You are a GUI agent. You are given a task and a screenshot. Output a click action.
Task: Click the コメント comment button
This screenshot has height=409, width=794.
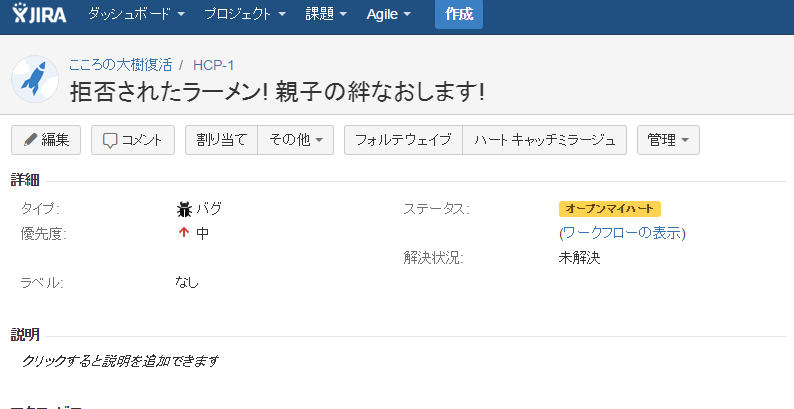(x=133, y=140)
